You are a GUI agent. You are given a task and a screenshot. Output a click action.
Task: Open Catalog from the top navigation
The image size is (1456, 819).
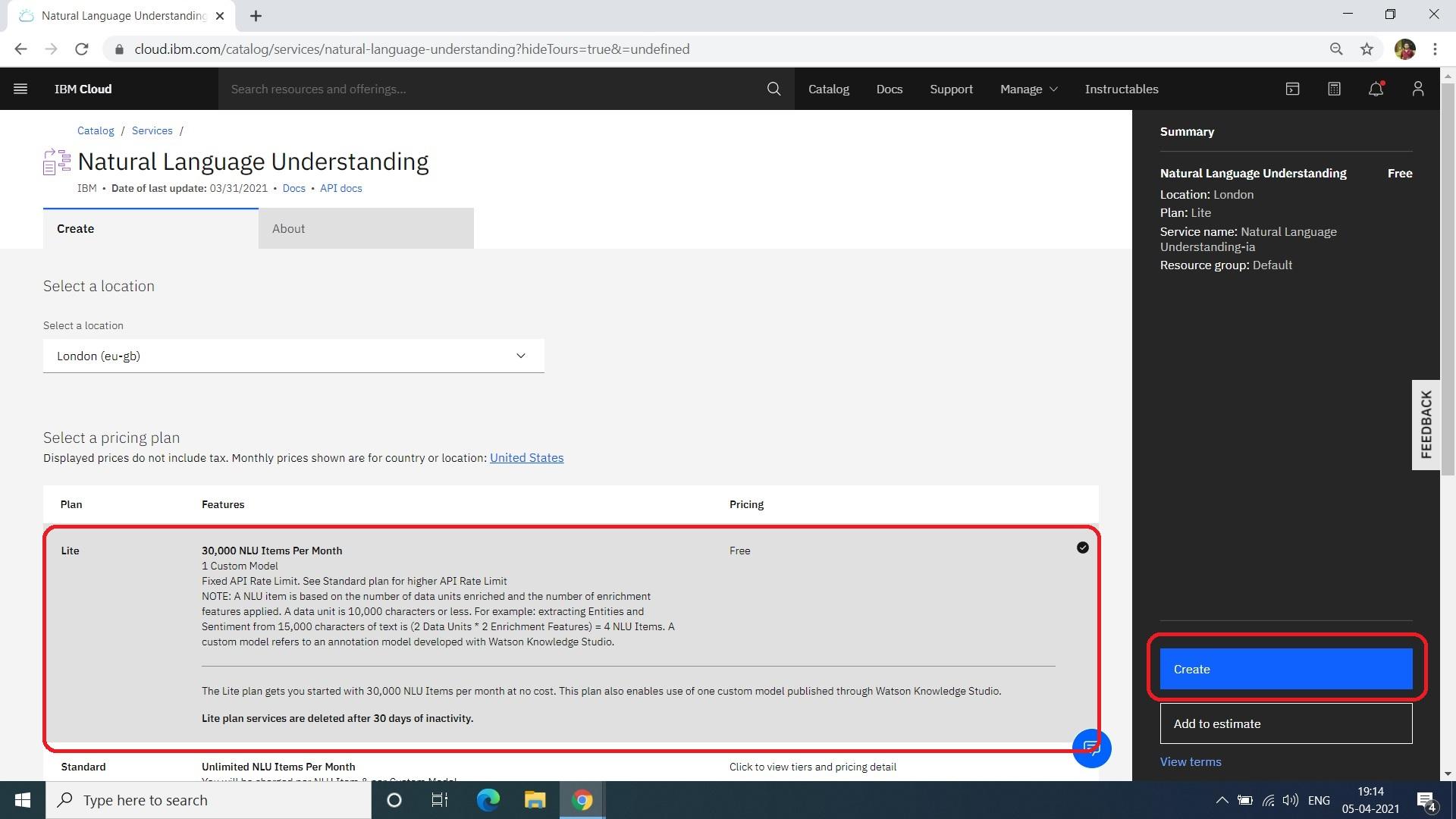click(828, 89)
